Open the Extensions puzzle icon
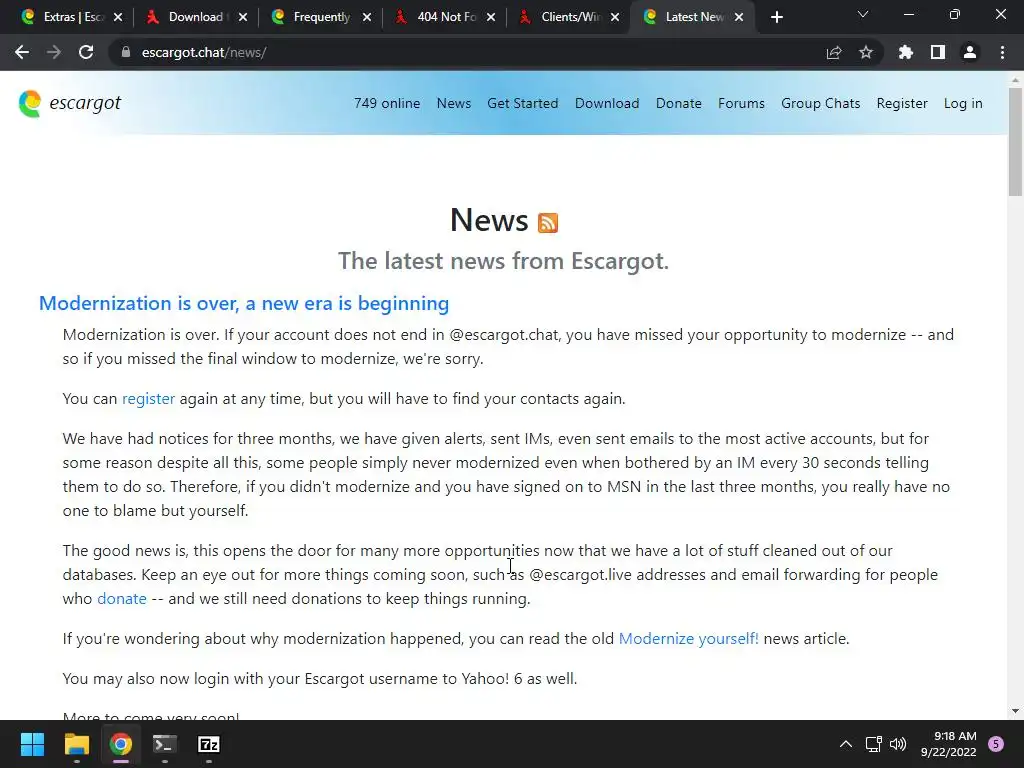The height and width of the screenshot is (768, 1024). click(x=906, y=52)
